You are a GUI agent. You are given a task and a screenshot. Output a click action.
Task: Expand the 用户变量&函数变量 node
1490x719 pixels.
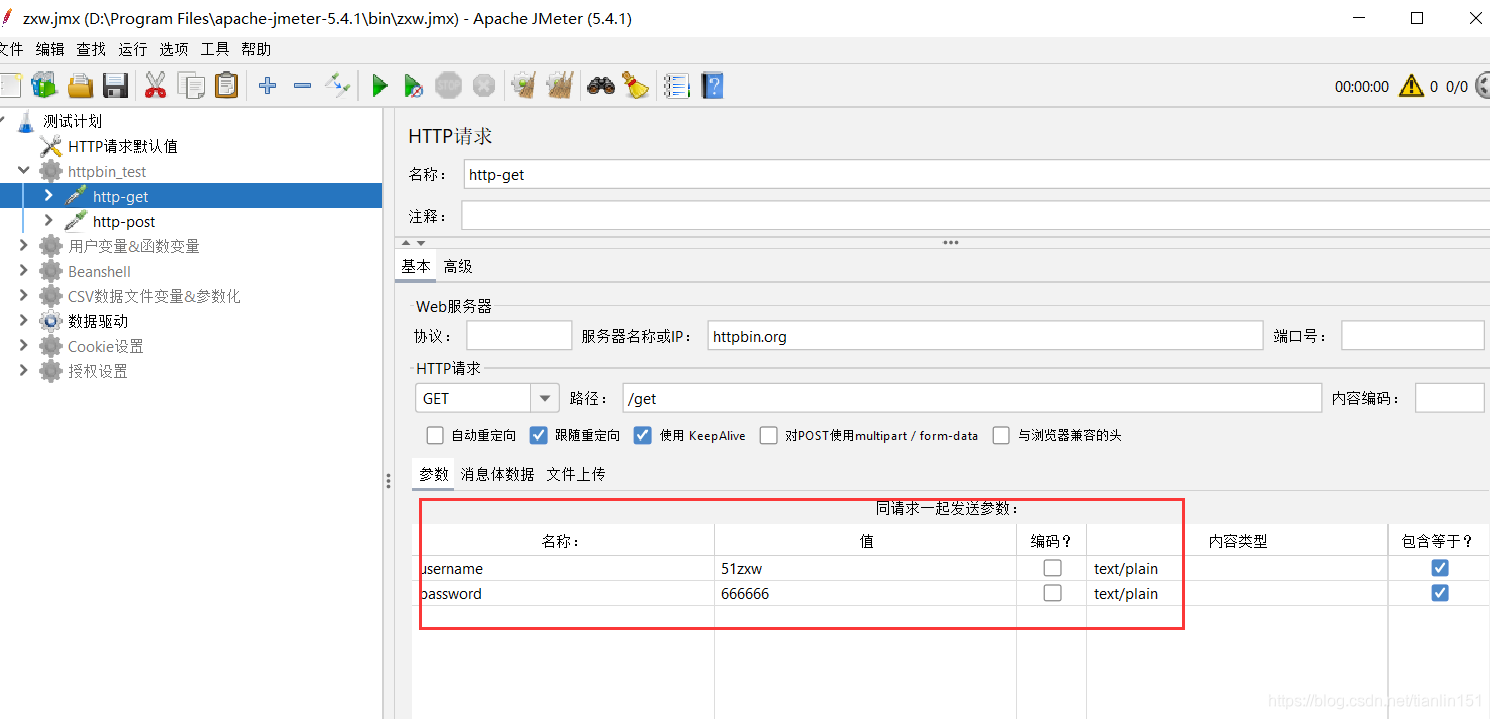[24, 245]
